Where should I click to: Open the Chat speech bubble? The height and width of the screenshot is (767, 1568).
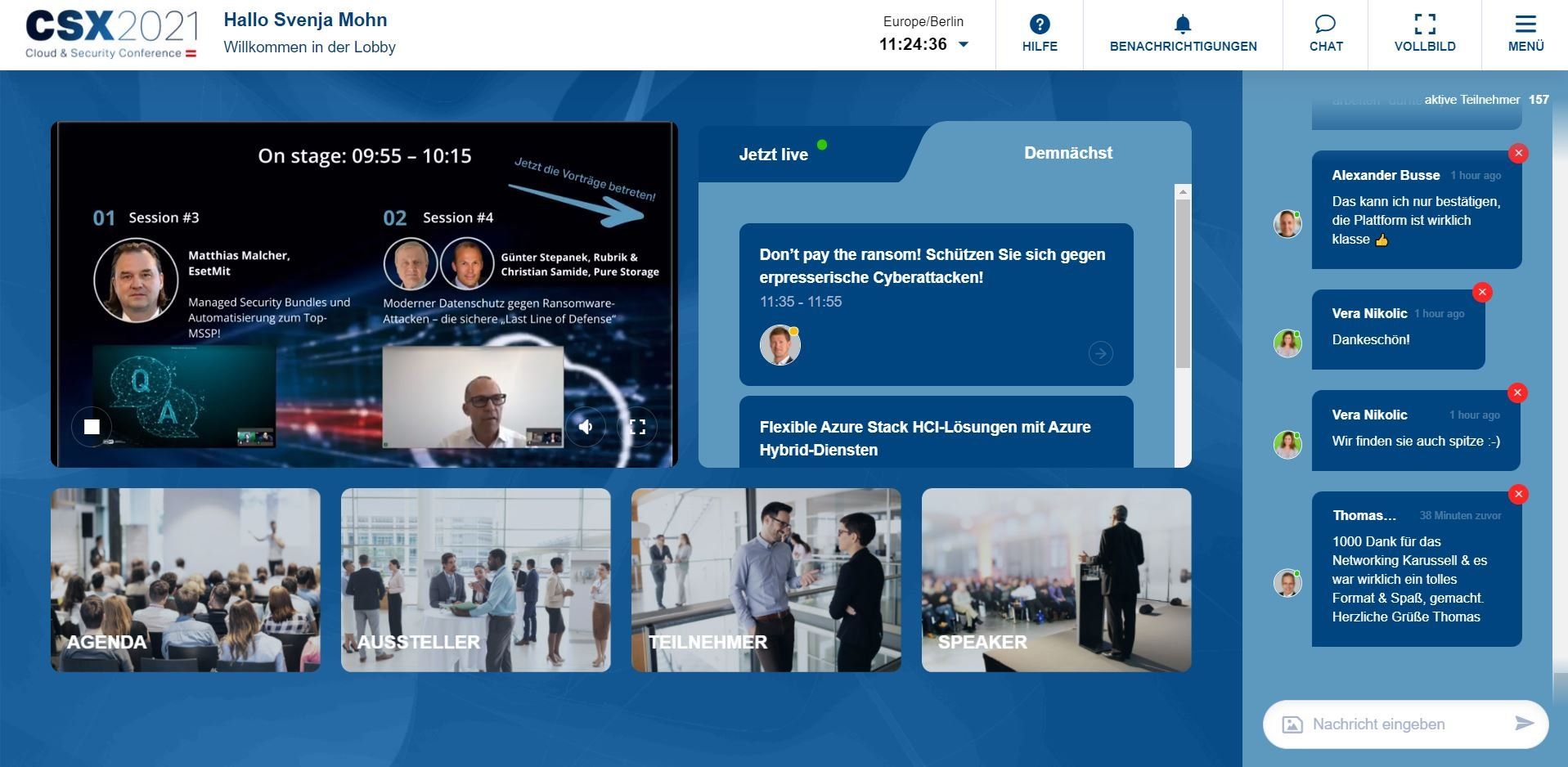coord(1326,34)
